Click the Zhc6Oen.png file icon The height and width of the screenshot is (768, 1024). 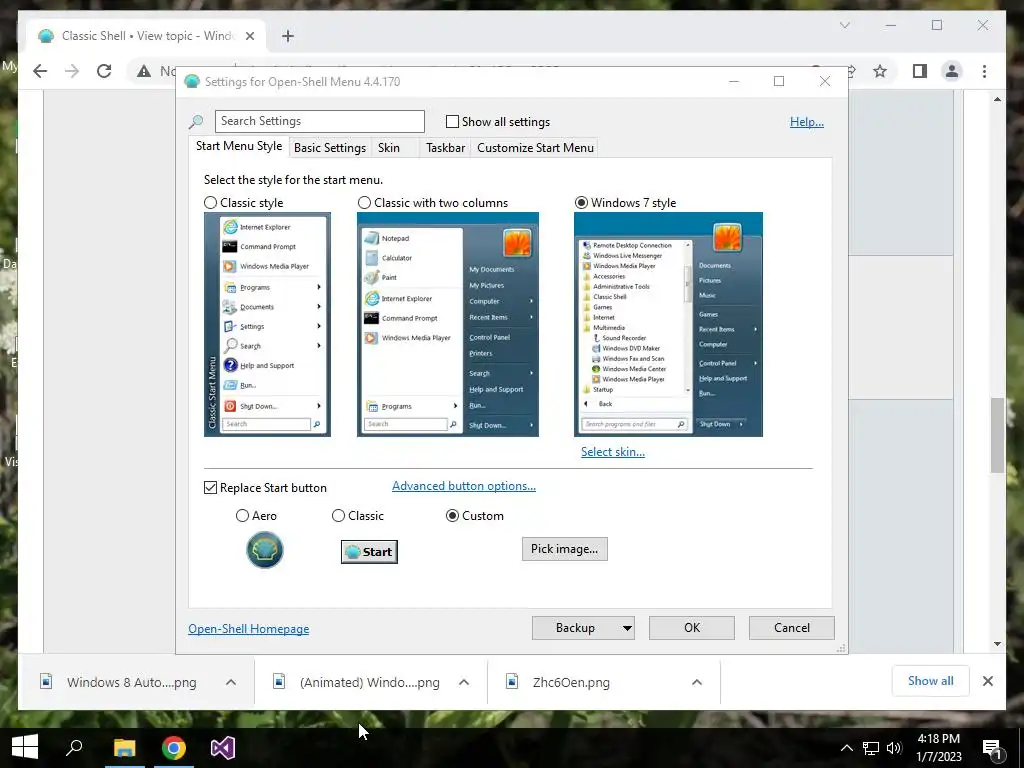click(x=513, y=682)
